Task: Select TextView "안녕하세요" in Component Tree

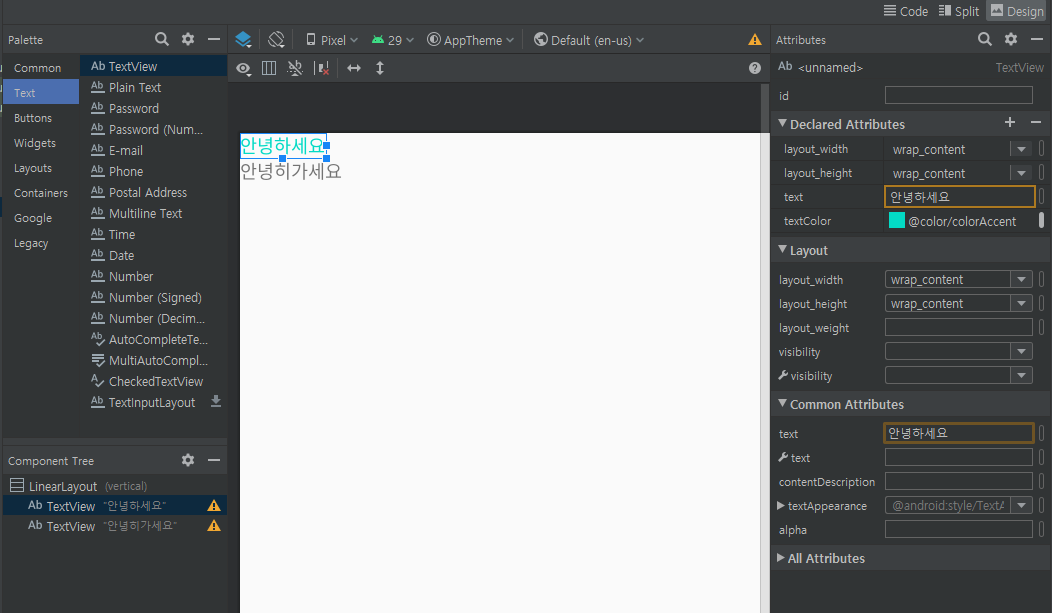Action: coord(115,506)
